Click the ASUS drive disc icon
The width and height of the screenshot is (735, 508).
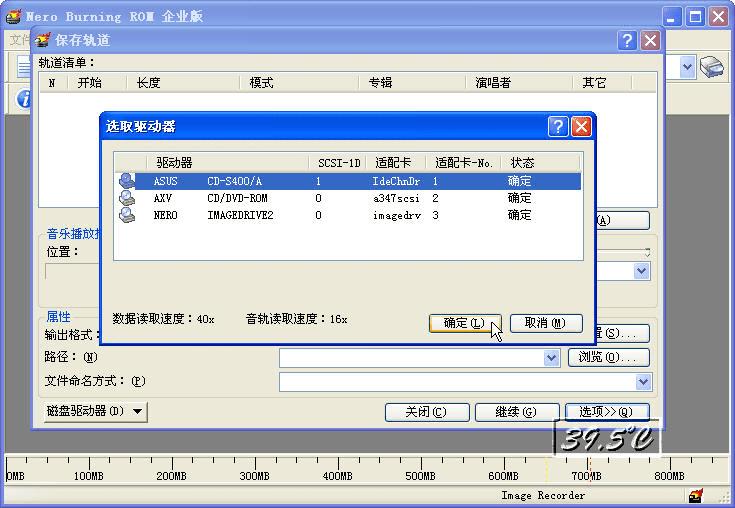127,181
